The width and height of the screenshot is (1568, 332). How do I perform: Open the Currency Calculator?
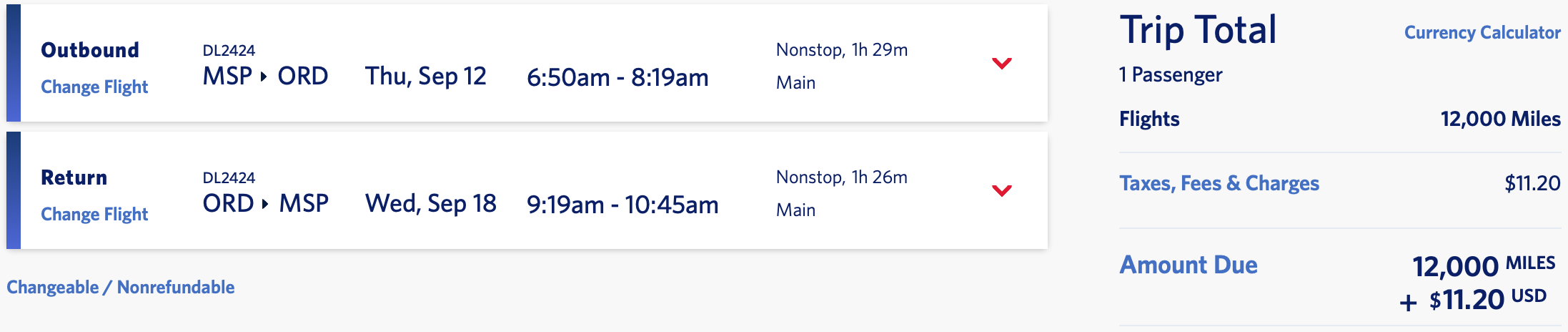click(1482, 32)
